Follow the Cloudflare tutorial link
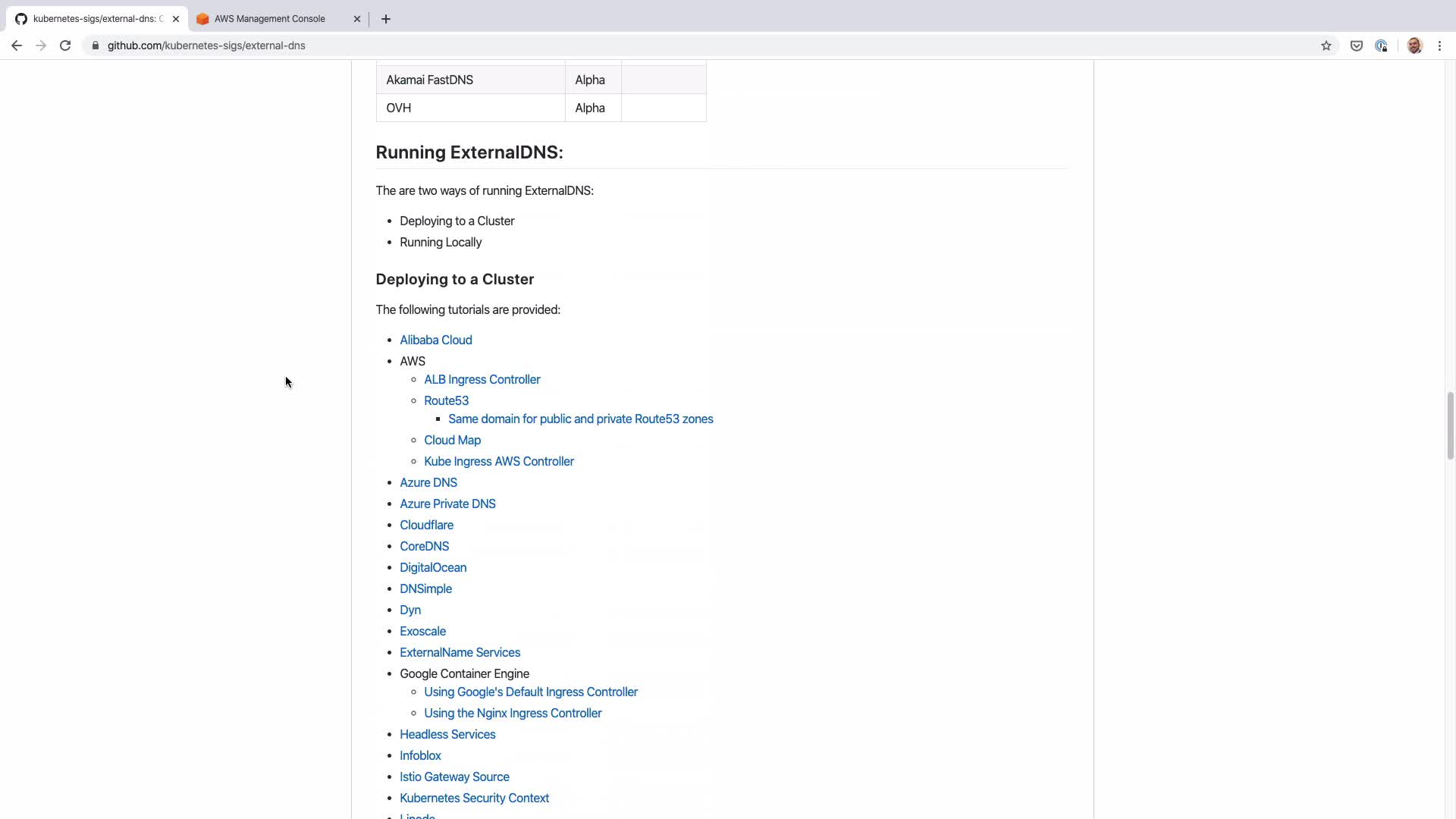This screenshot has height=819, width=1456. point(426,525)
